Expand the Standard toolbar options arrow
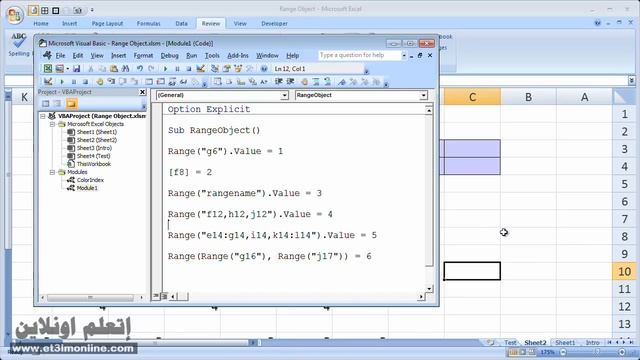 click(366, 71)
